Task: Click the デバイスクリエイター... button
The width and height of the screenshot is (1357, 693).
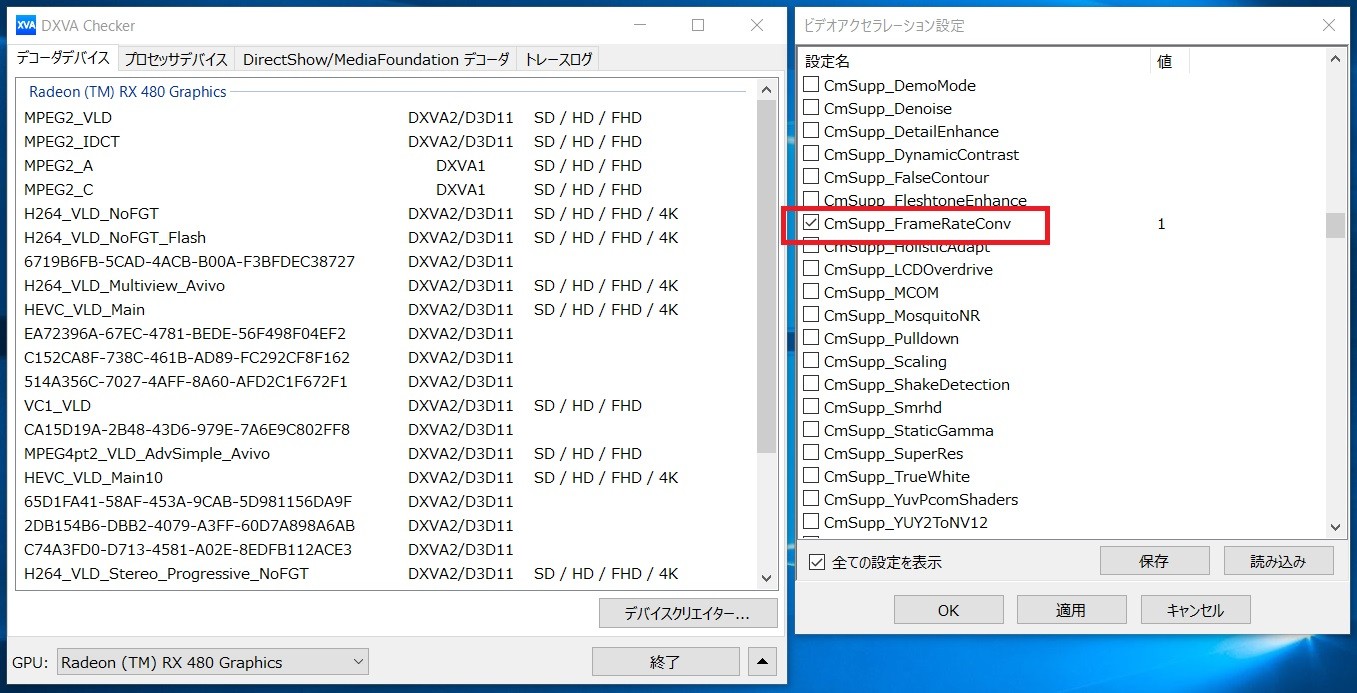Action: click(688, 613)
